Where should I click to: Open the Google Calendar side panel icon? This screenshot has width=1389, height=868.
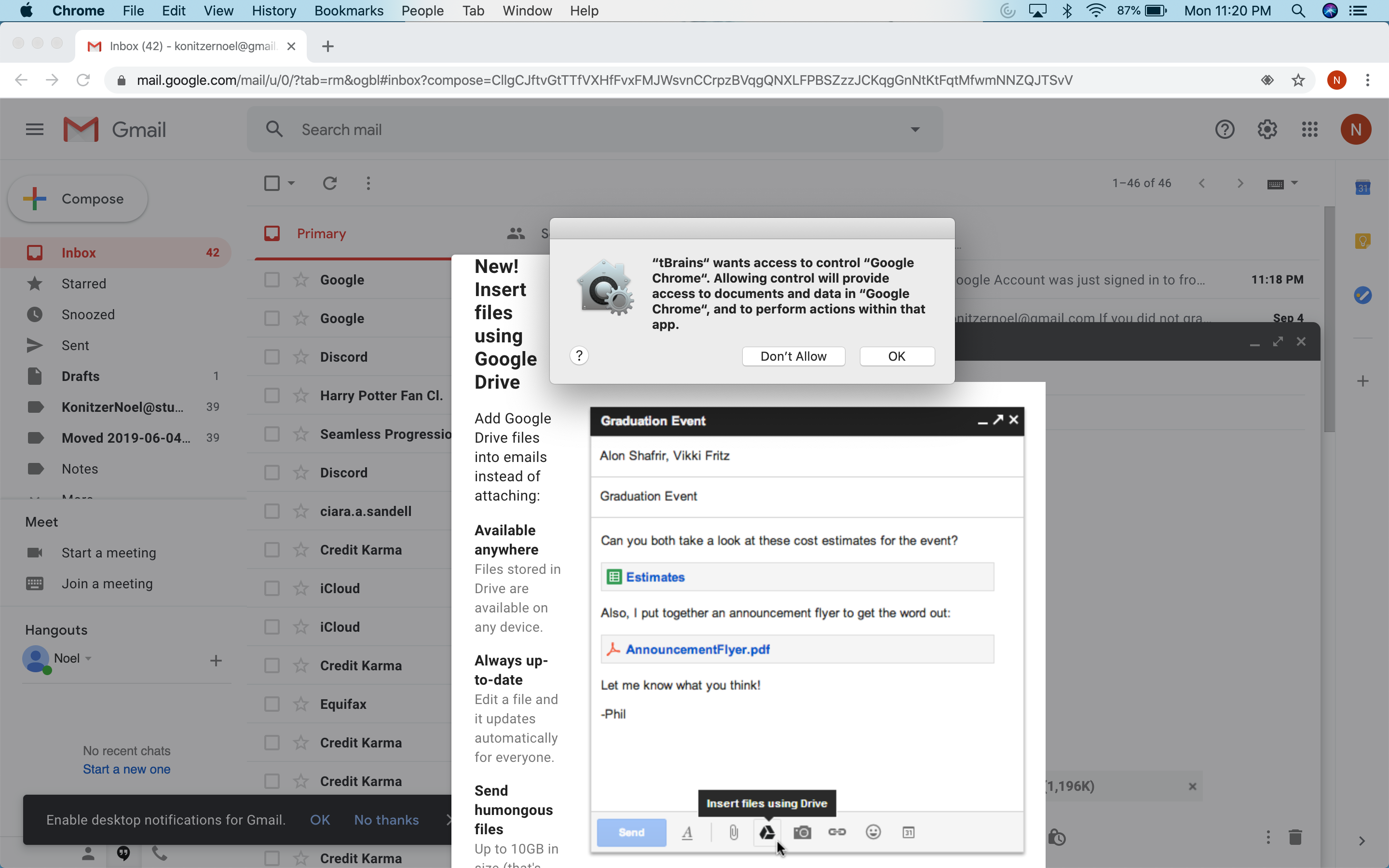coord(1362,188)
